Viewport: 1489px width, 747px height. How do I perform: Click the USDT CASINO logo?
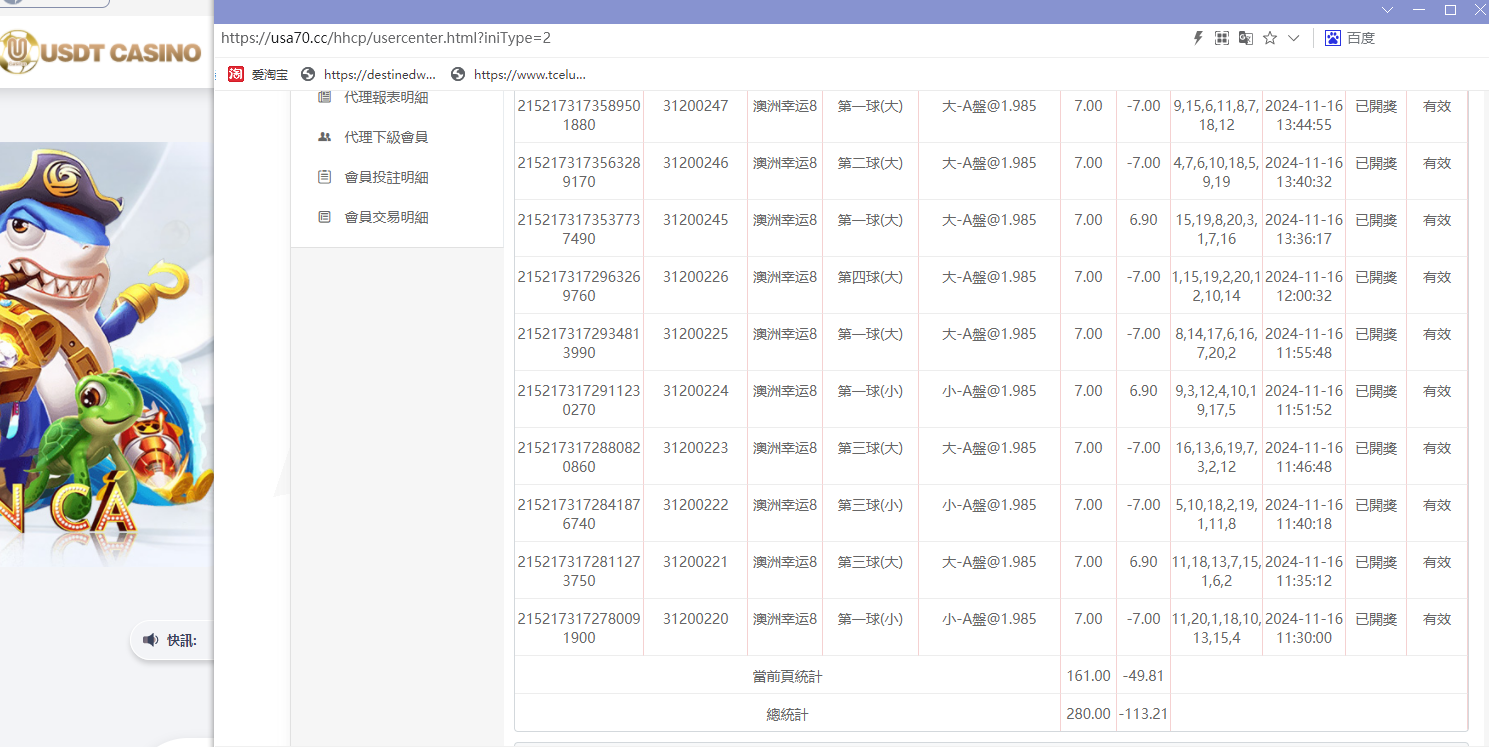(100, 52)
